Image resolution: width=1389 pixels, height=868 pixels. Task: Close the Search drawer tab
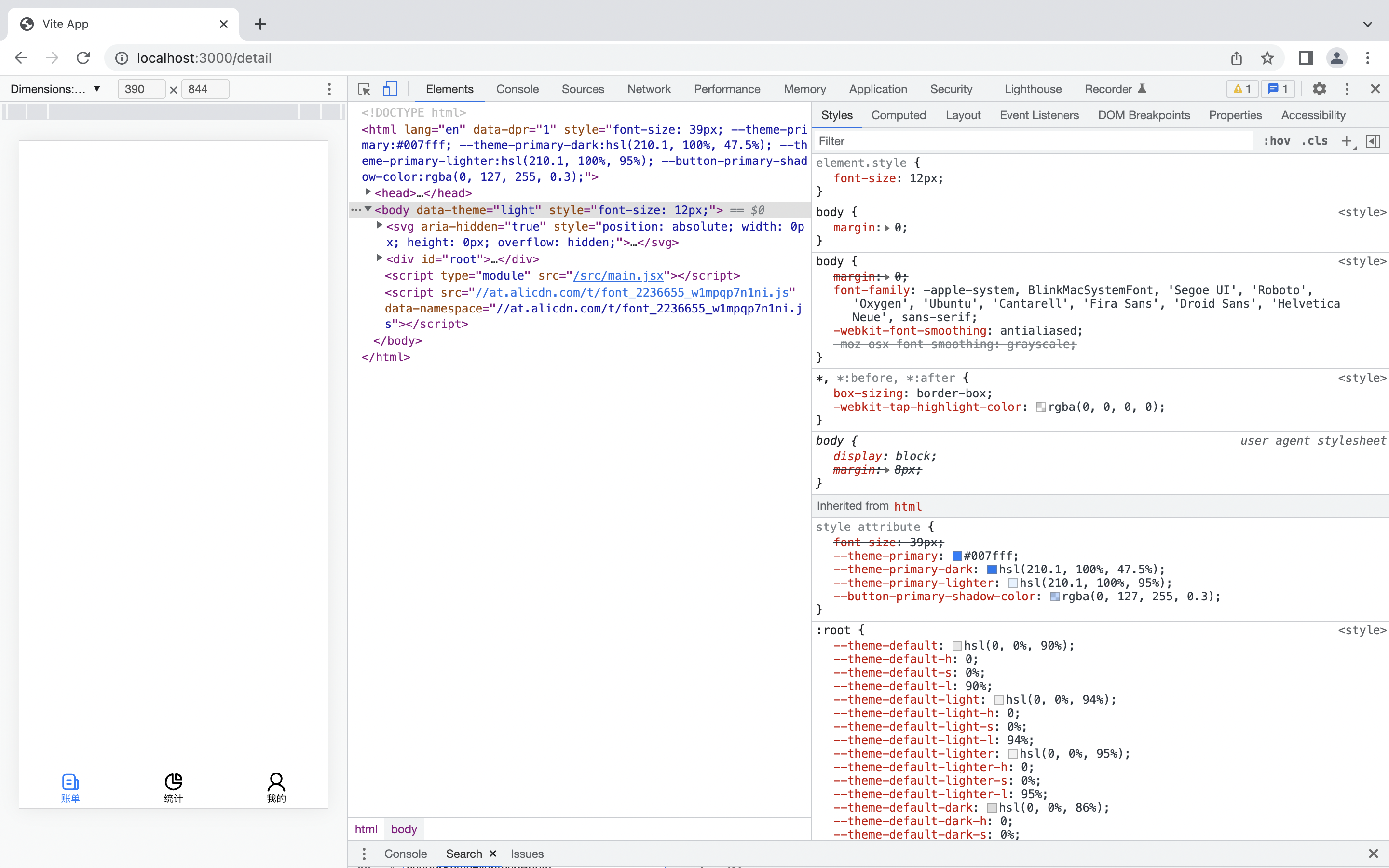(492, 854)
